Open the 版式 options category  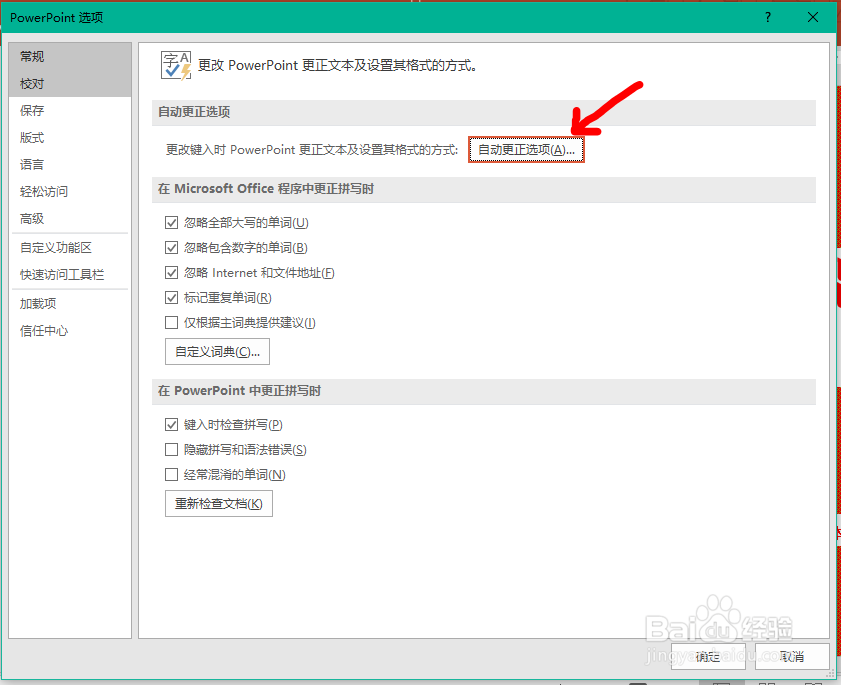70,138
